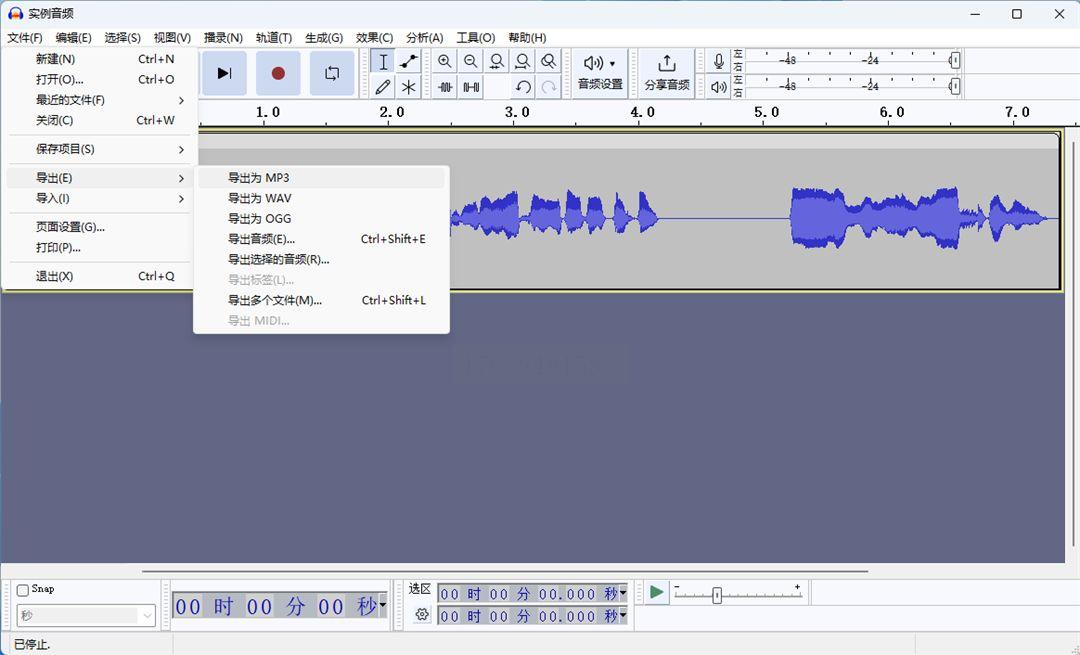
Task: Click the zoom in magnifier
Action: 445,62
